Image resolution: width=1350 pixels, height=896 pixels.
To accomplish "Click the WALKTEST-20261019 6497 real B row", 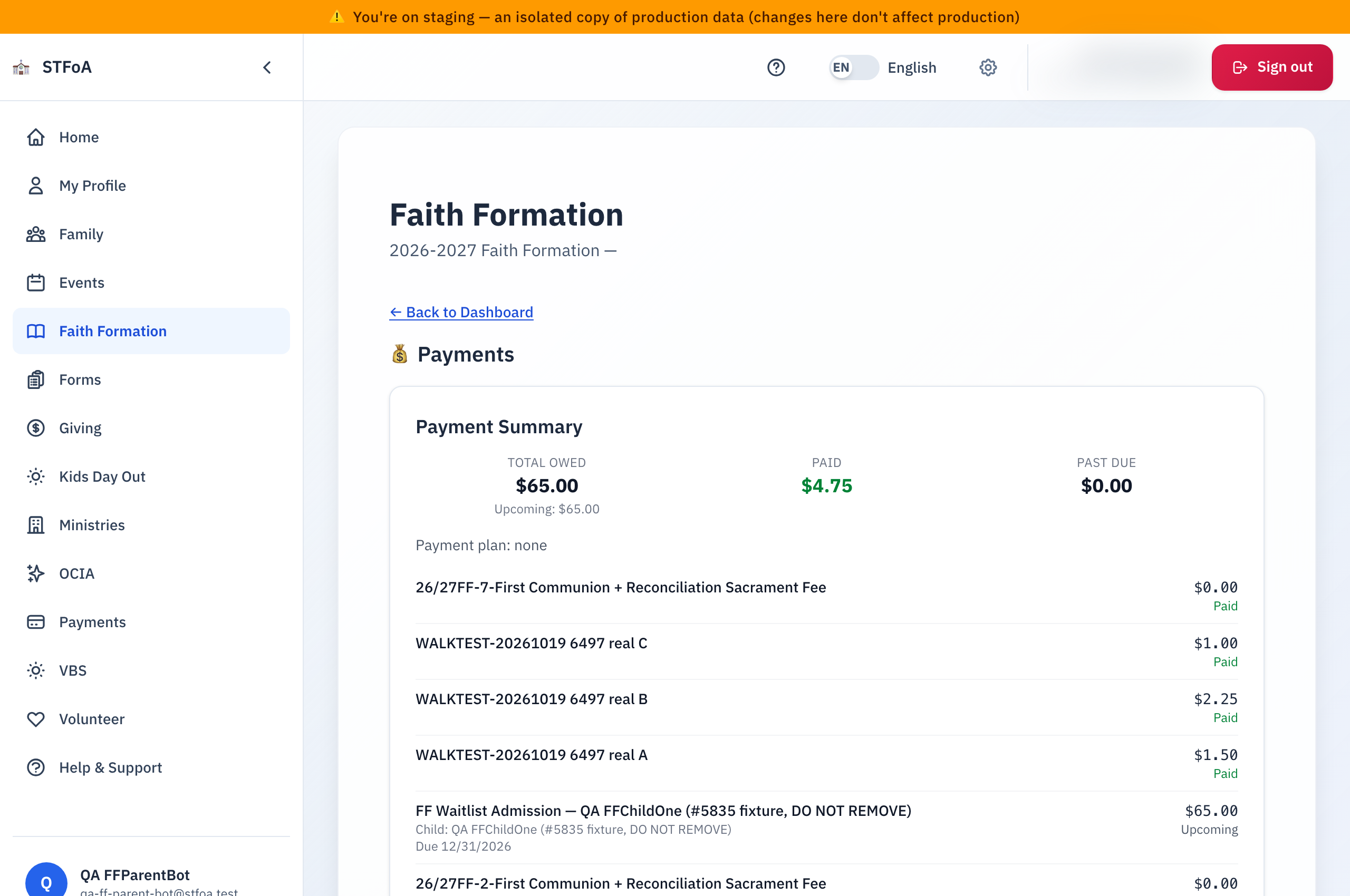I will [827, 708].
